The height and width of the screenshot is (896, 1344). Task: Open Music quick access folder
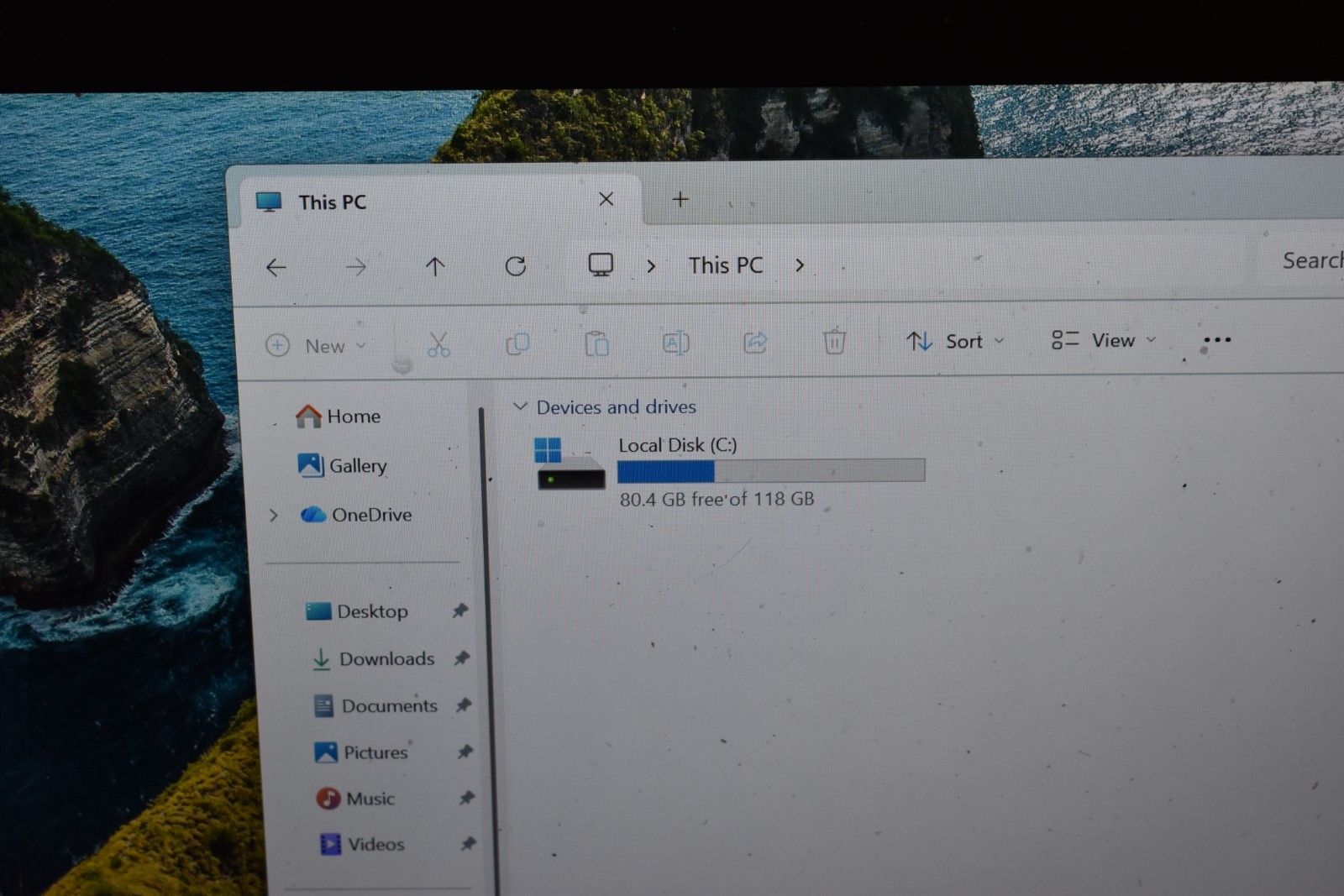(x=355, y=799)
